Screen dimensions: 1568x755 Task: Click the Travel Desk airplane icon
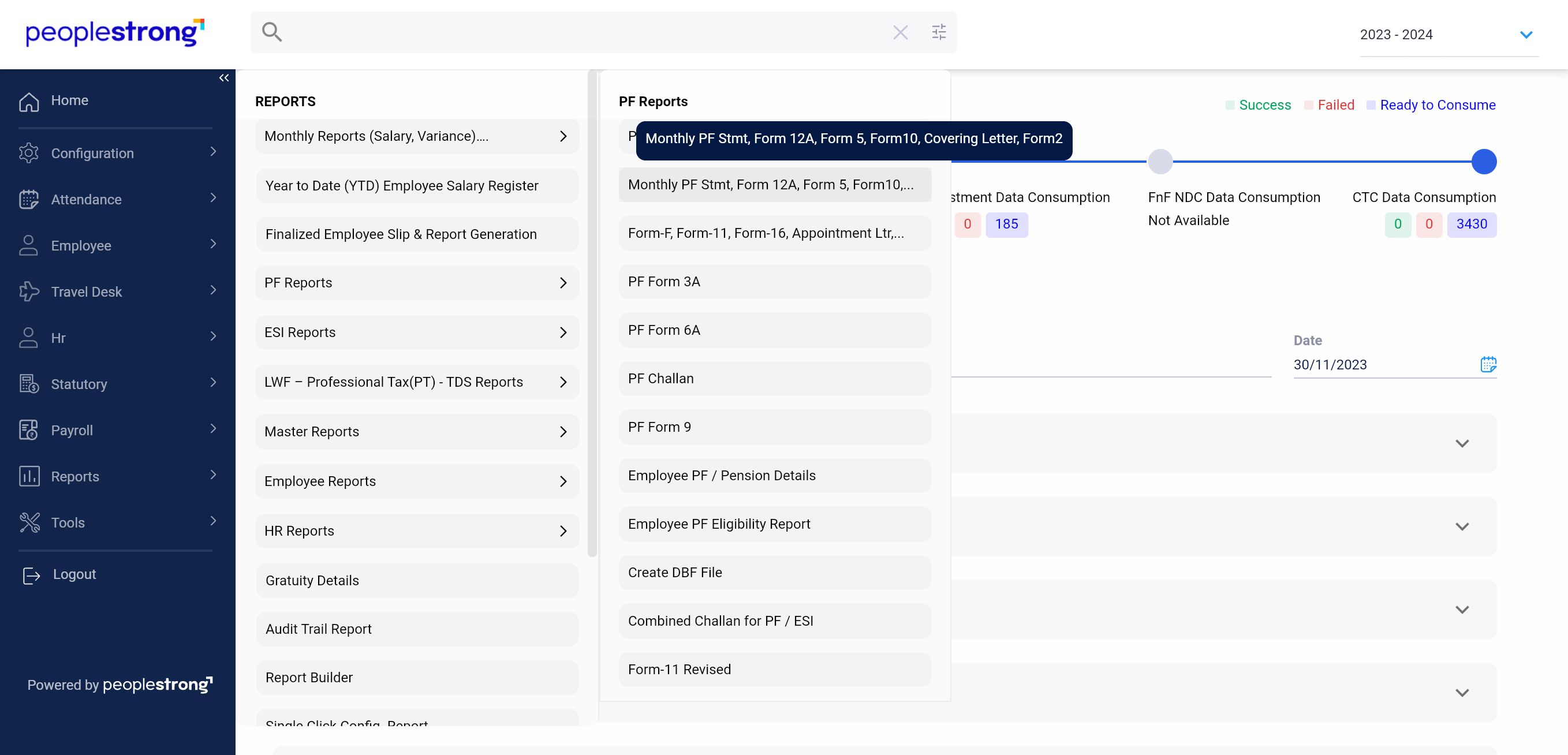29,292
